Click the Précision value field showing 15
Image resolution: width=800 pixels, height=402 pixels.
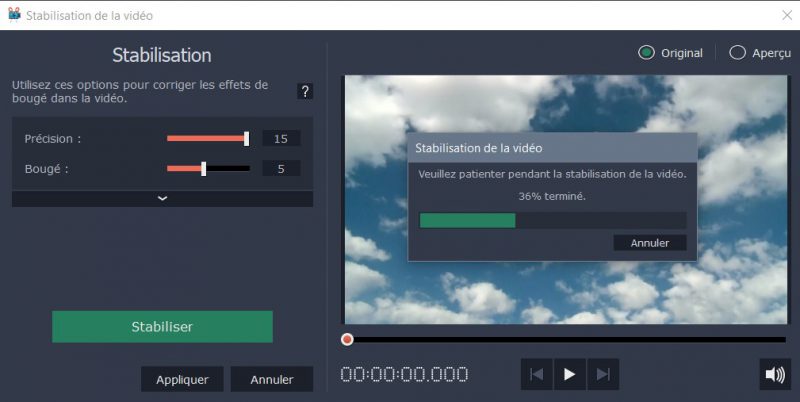point(281,139)
